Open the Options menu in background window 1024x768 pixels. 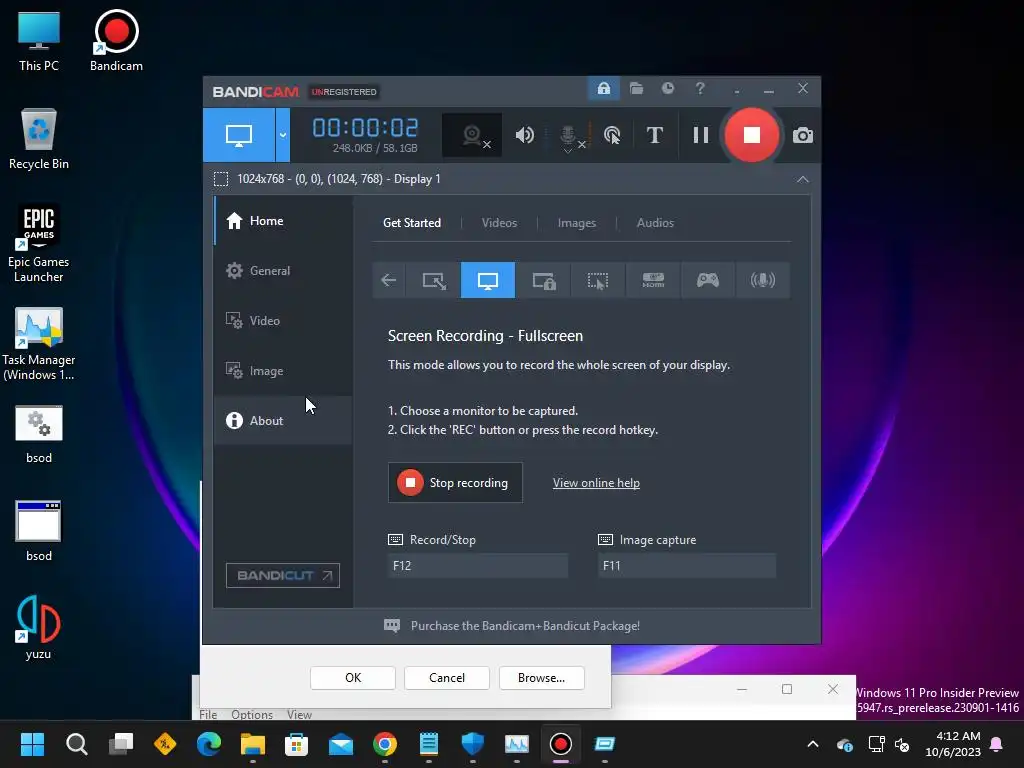252,714
